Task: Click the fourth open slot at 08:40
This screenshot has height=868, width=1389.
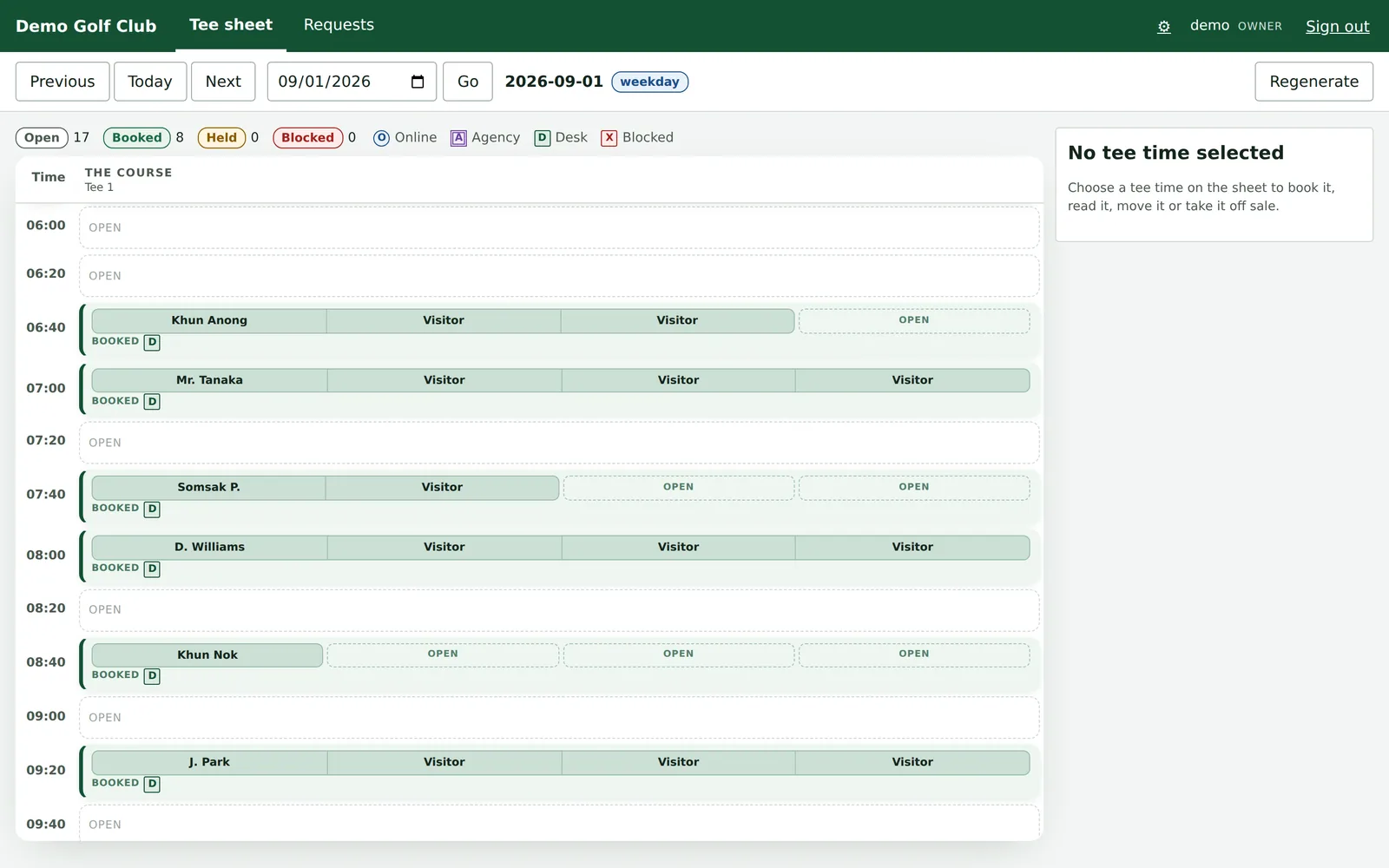Action: tap(914, 655)
